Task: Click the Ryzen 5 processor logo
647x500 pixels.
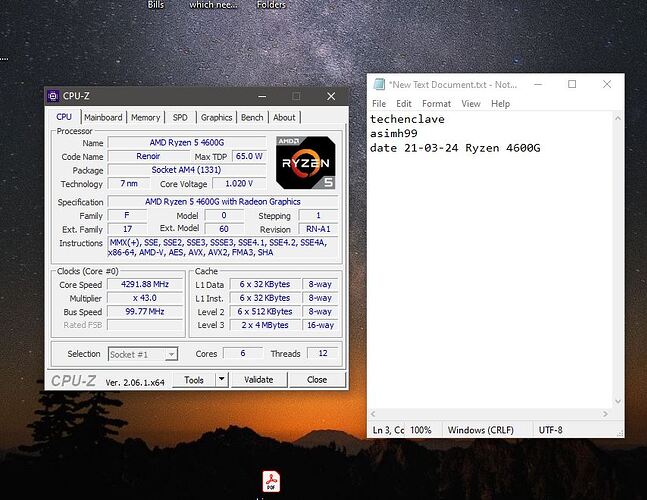Action: coord(305,163)
